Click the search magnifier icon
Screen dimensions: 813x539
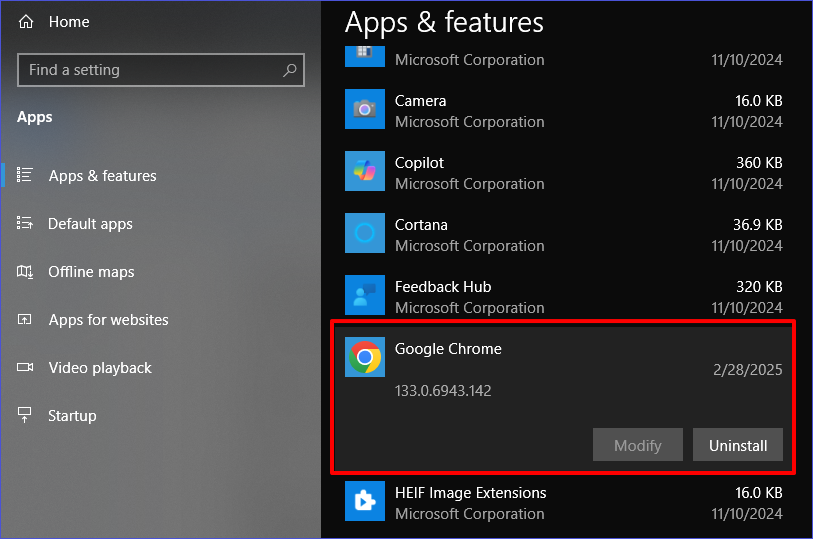pos(289,70)
